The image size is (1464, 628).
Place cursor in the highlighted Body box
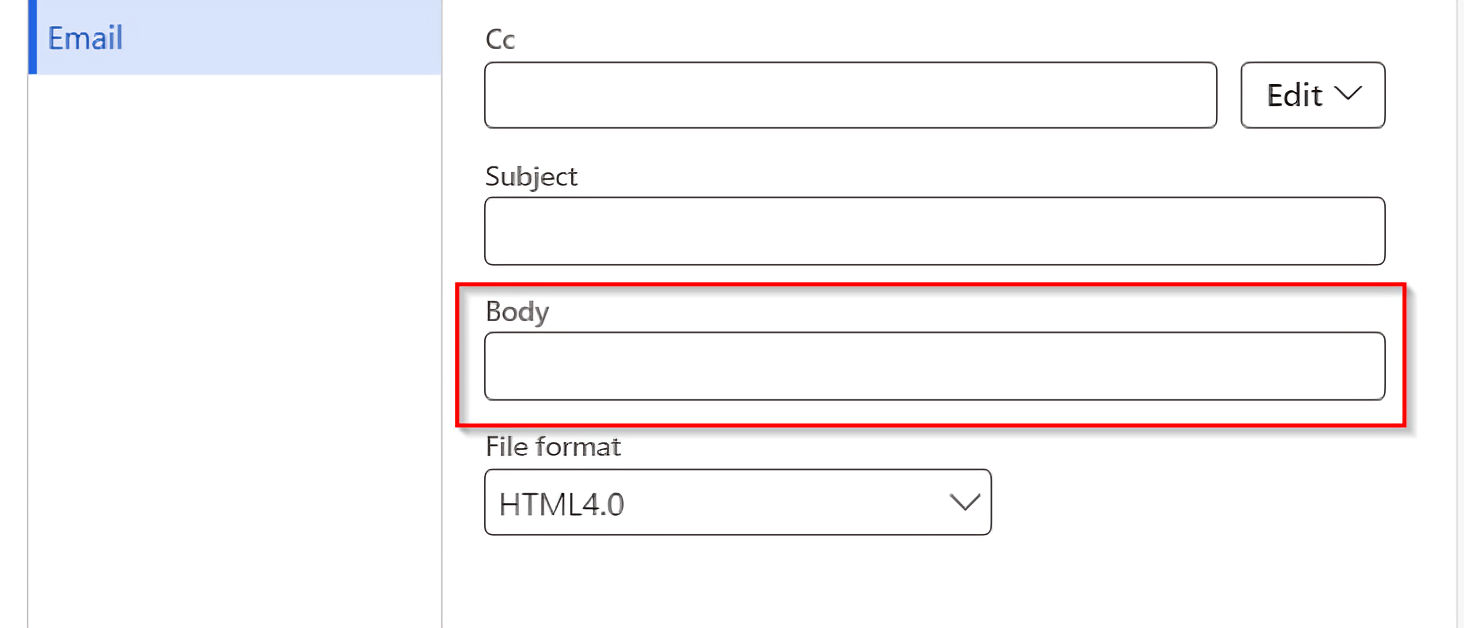(x=933, y=366)
